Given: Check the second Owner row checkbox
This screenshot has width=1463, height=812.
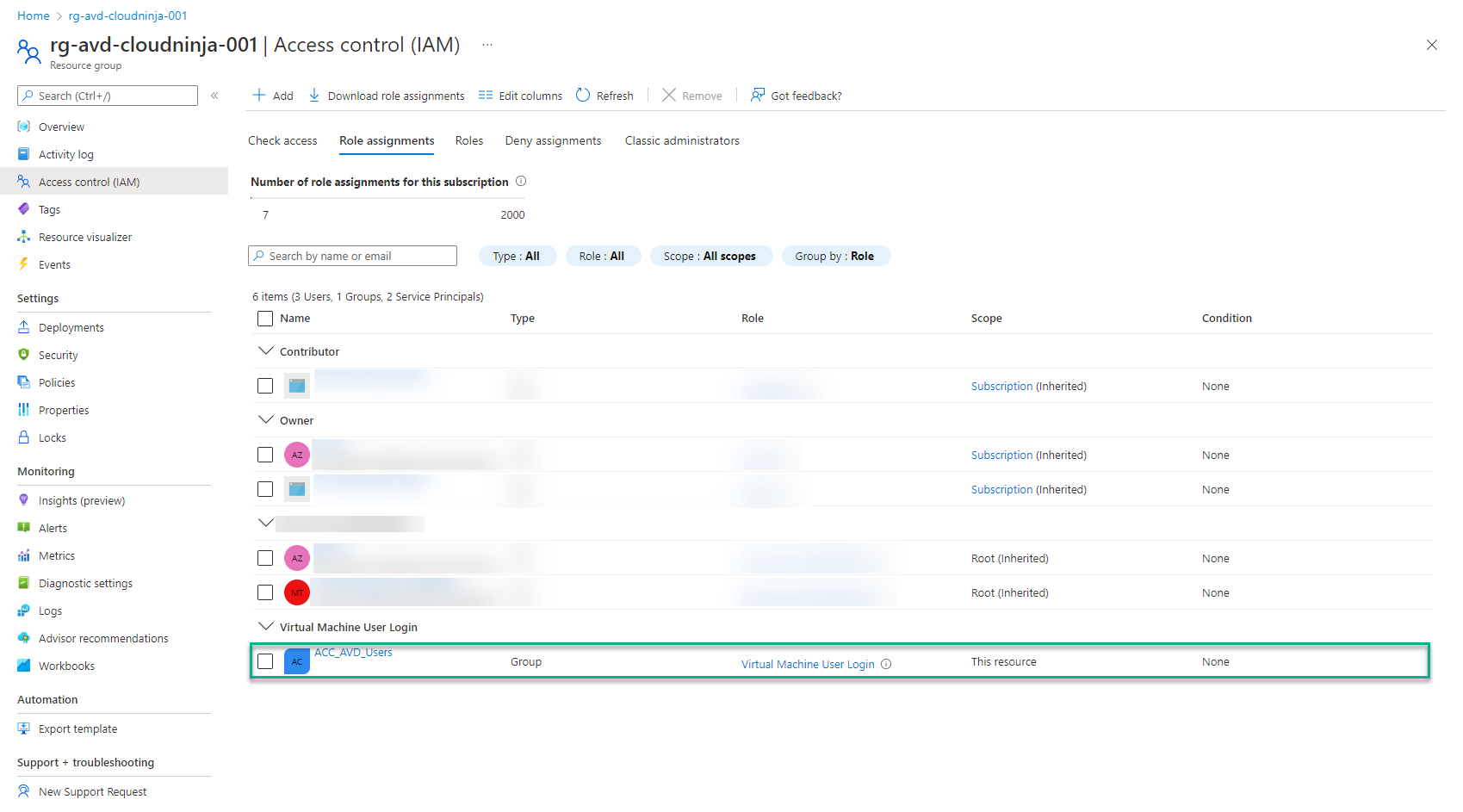Looking at the screenshot, I should (265, 489).
